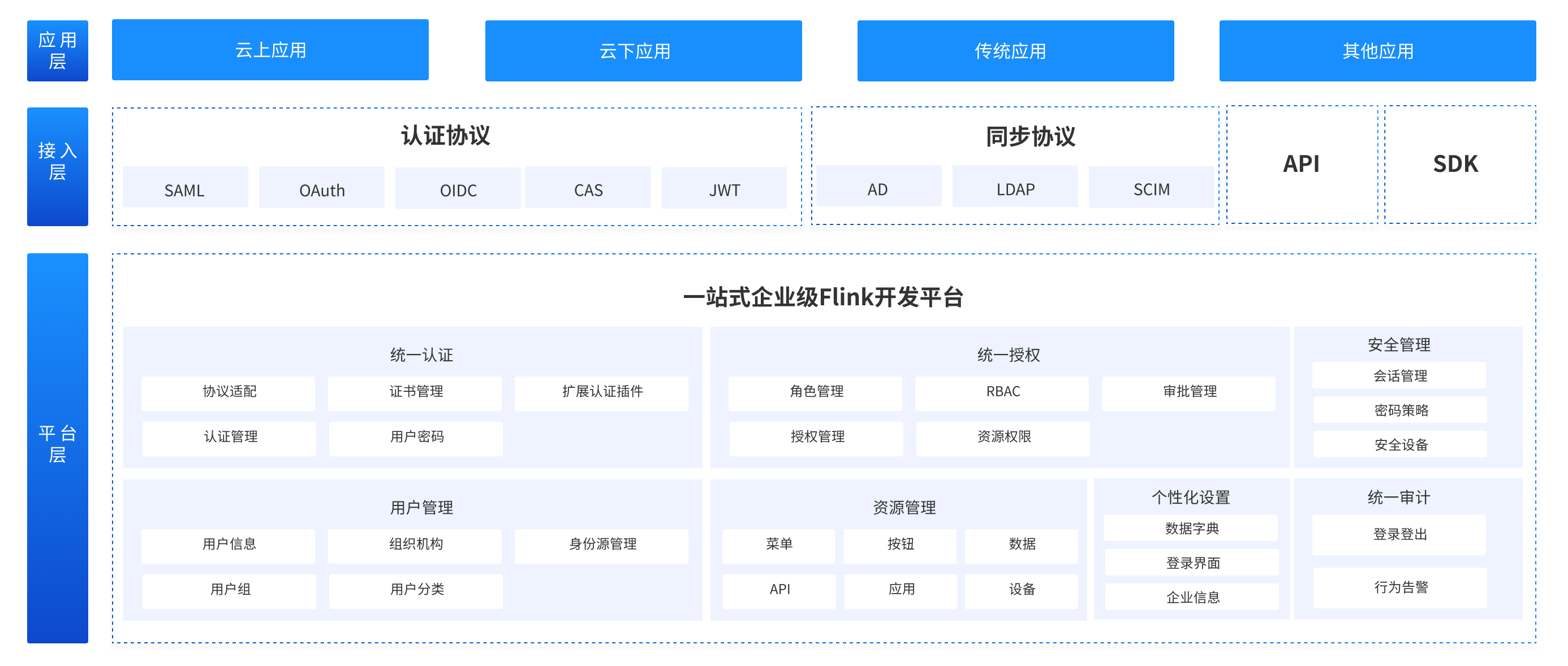Screen dimensions: 1568x666
Task: Click 安全设备 item
Action: pos(1400,444)
